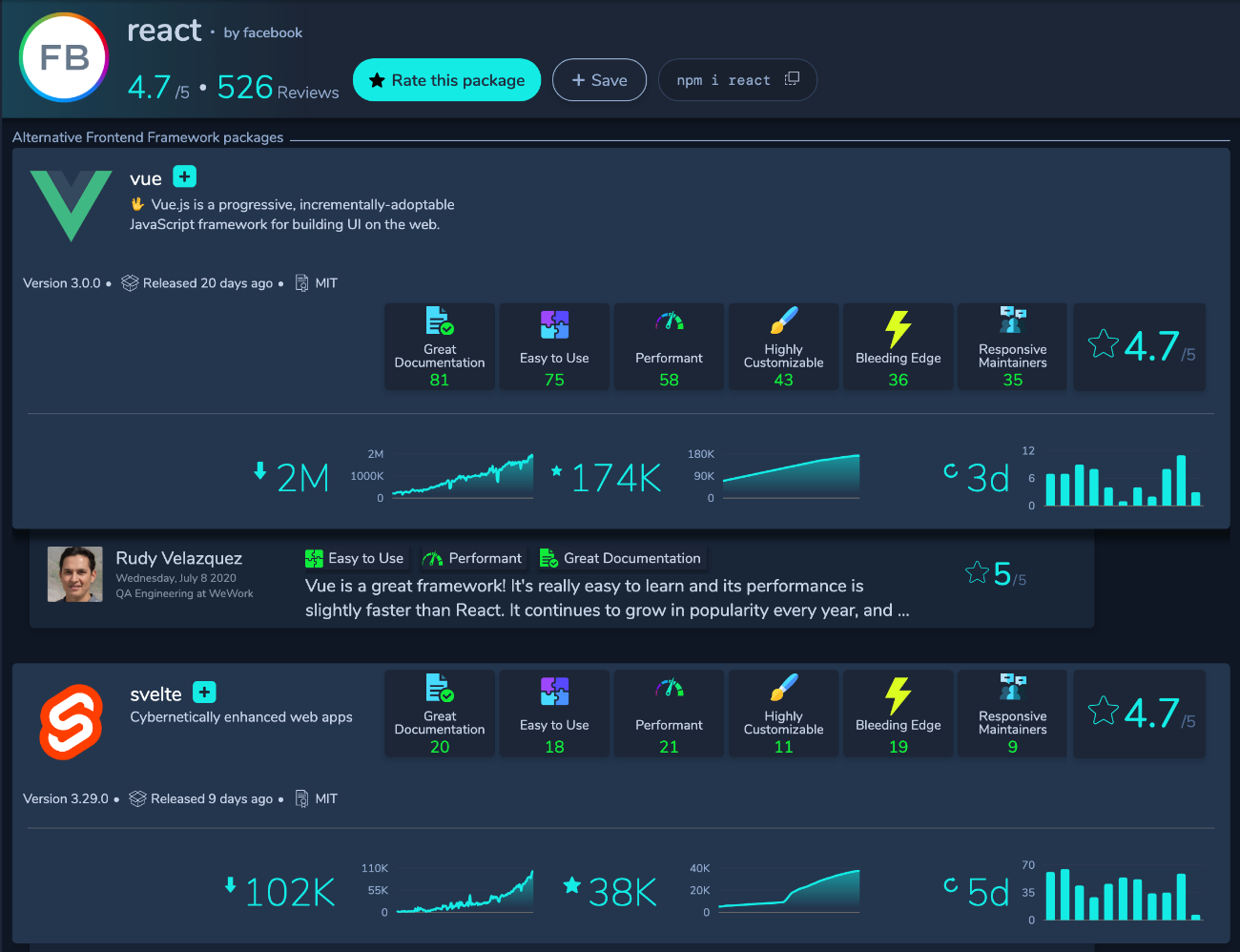Image resolution: width=1240 pixels, height=952 pixels.
Task: Click the vue MIT license icon
Action: pos(301,283)
